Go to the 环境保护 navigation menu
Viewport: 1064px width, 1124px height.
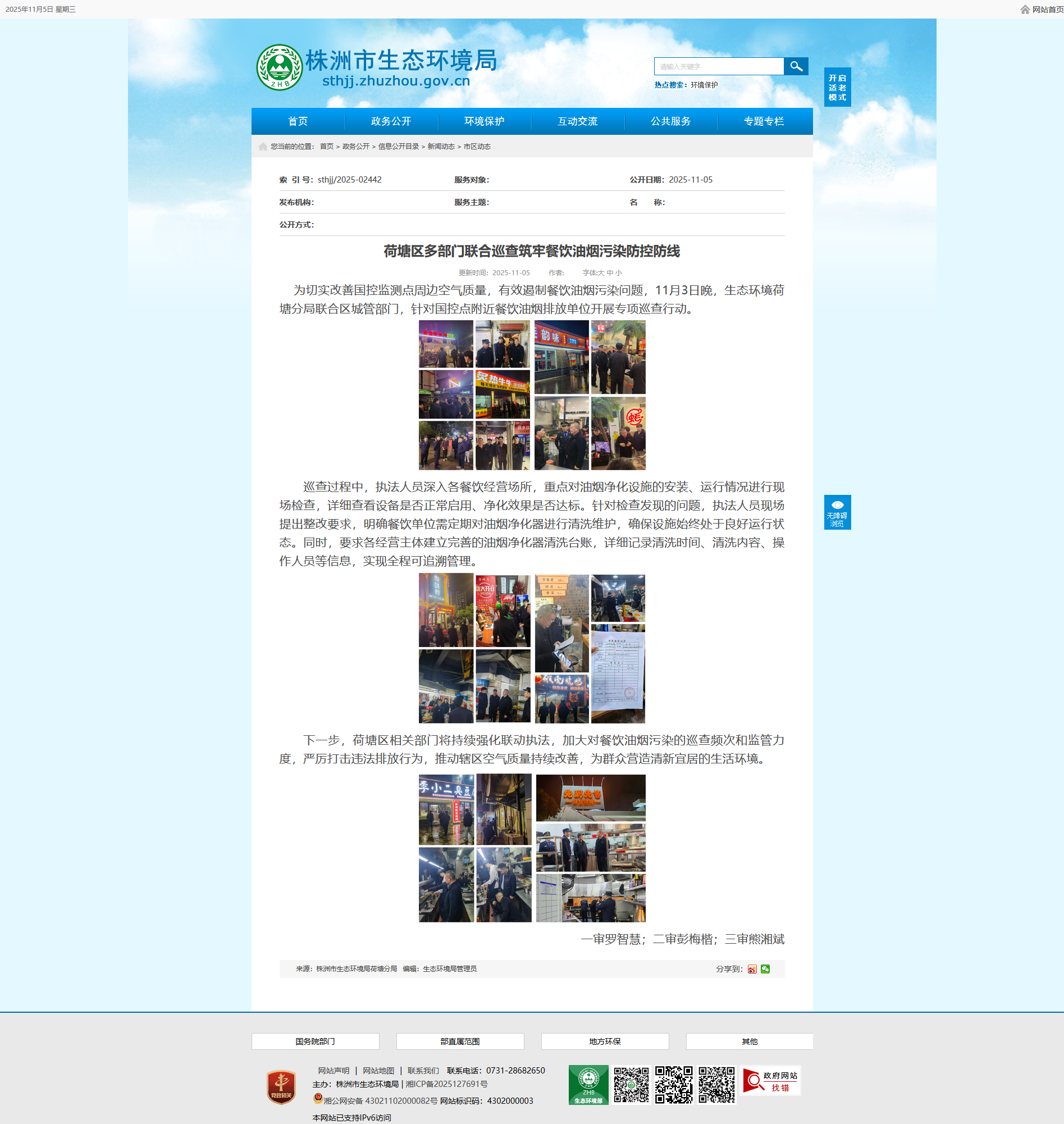tap(484, 121)
